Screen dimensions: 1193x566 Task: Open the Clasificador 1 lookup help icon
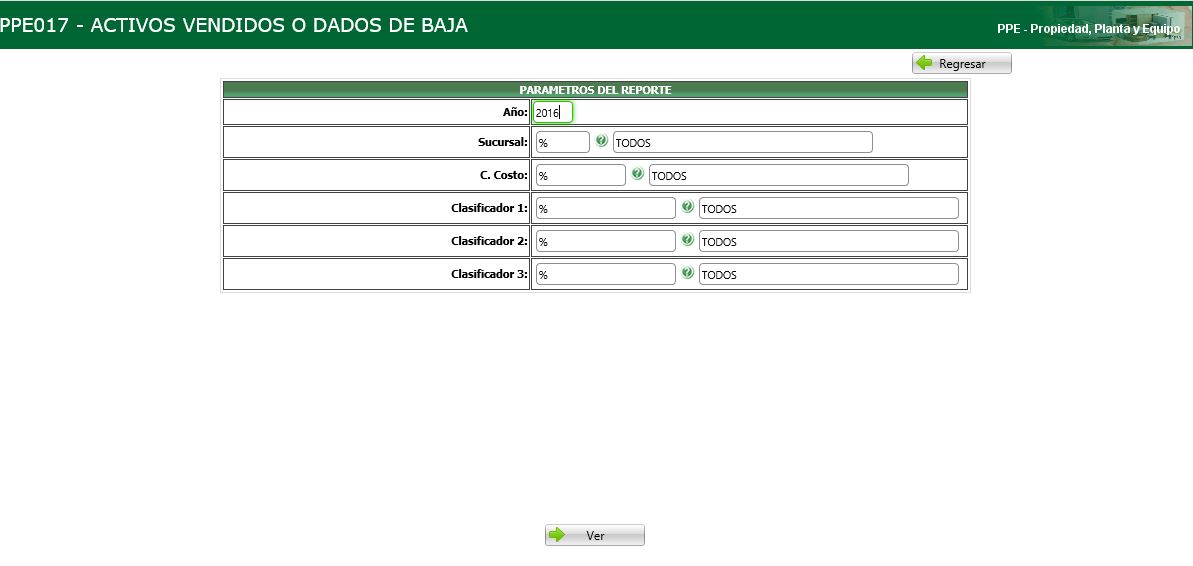[688, 206]
